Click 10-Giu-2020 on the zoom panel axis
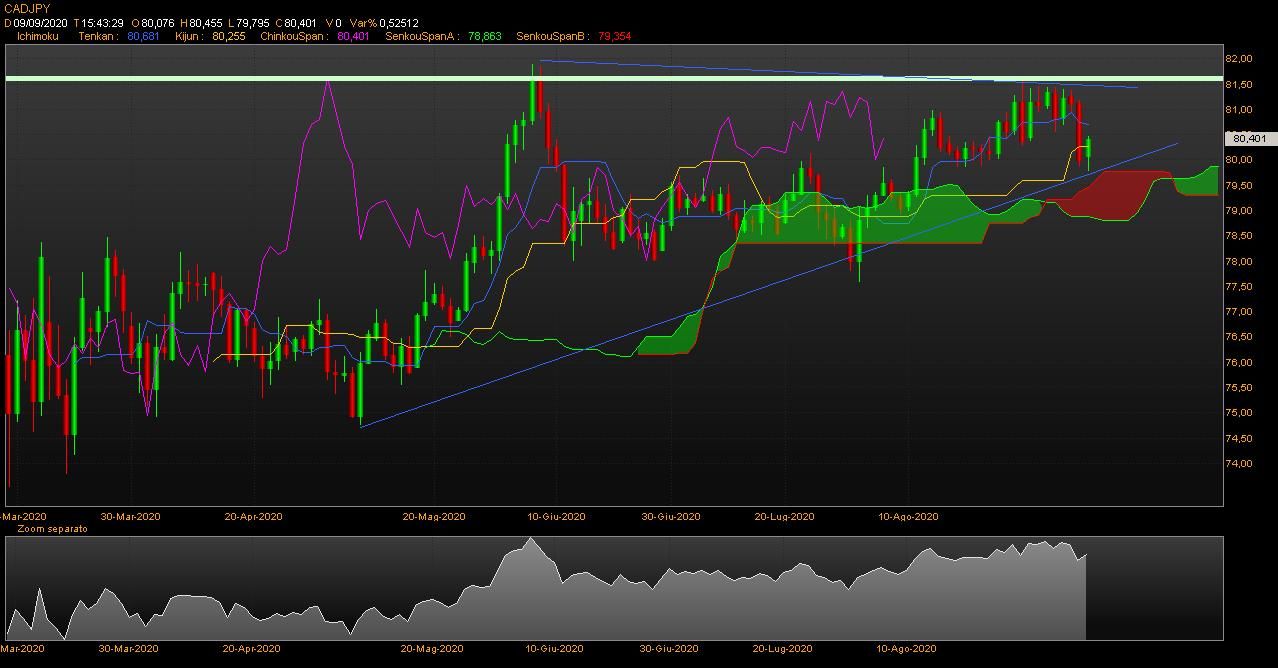This screenshot has height=668, width=1278. click(555, 648)
